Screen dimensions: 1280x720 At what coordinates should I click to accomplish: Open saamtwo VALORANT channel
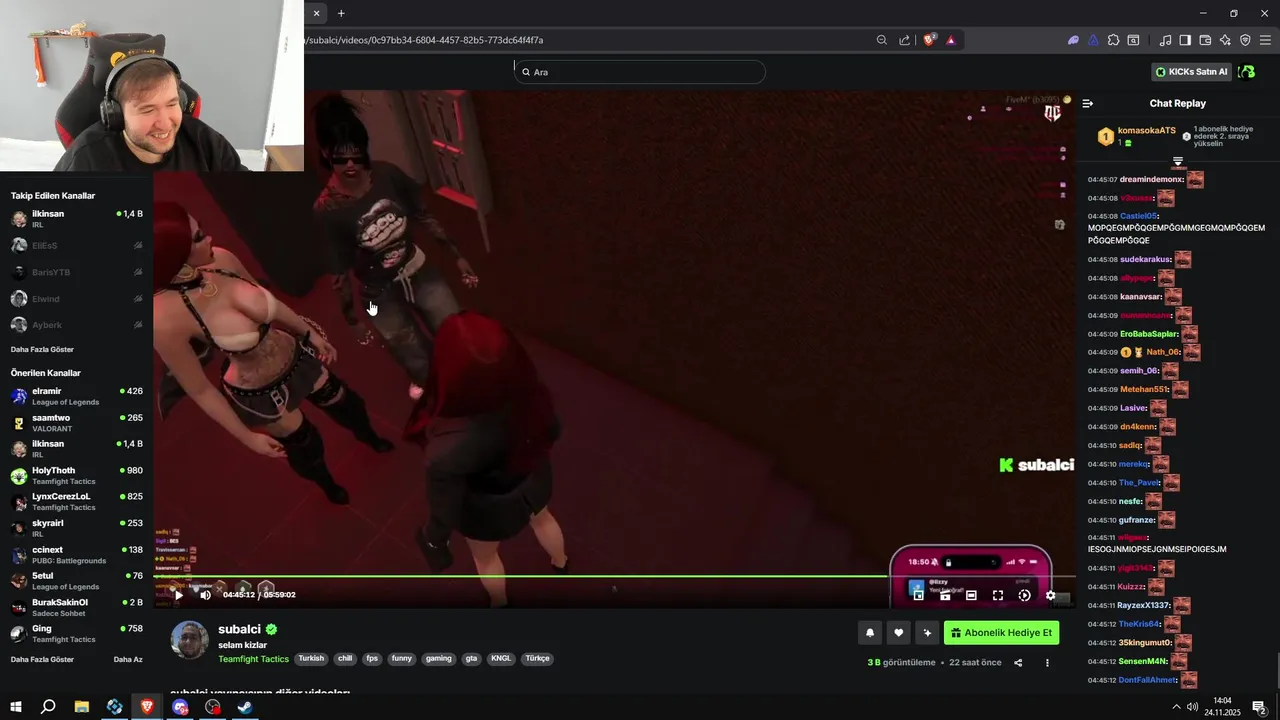pyautogui.click(x=77, y=422)
